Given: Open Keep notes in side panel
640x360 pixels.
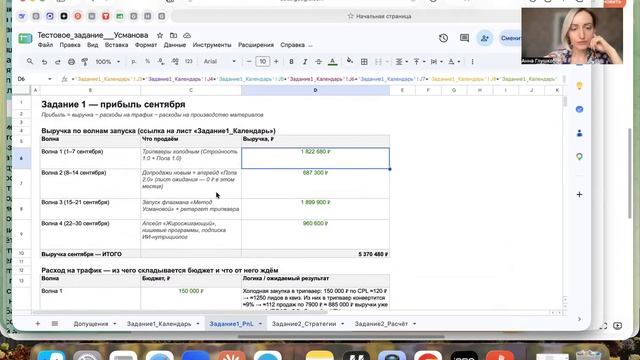Looking at the screenshot, I should tap(579, 86).
